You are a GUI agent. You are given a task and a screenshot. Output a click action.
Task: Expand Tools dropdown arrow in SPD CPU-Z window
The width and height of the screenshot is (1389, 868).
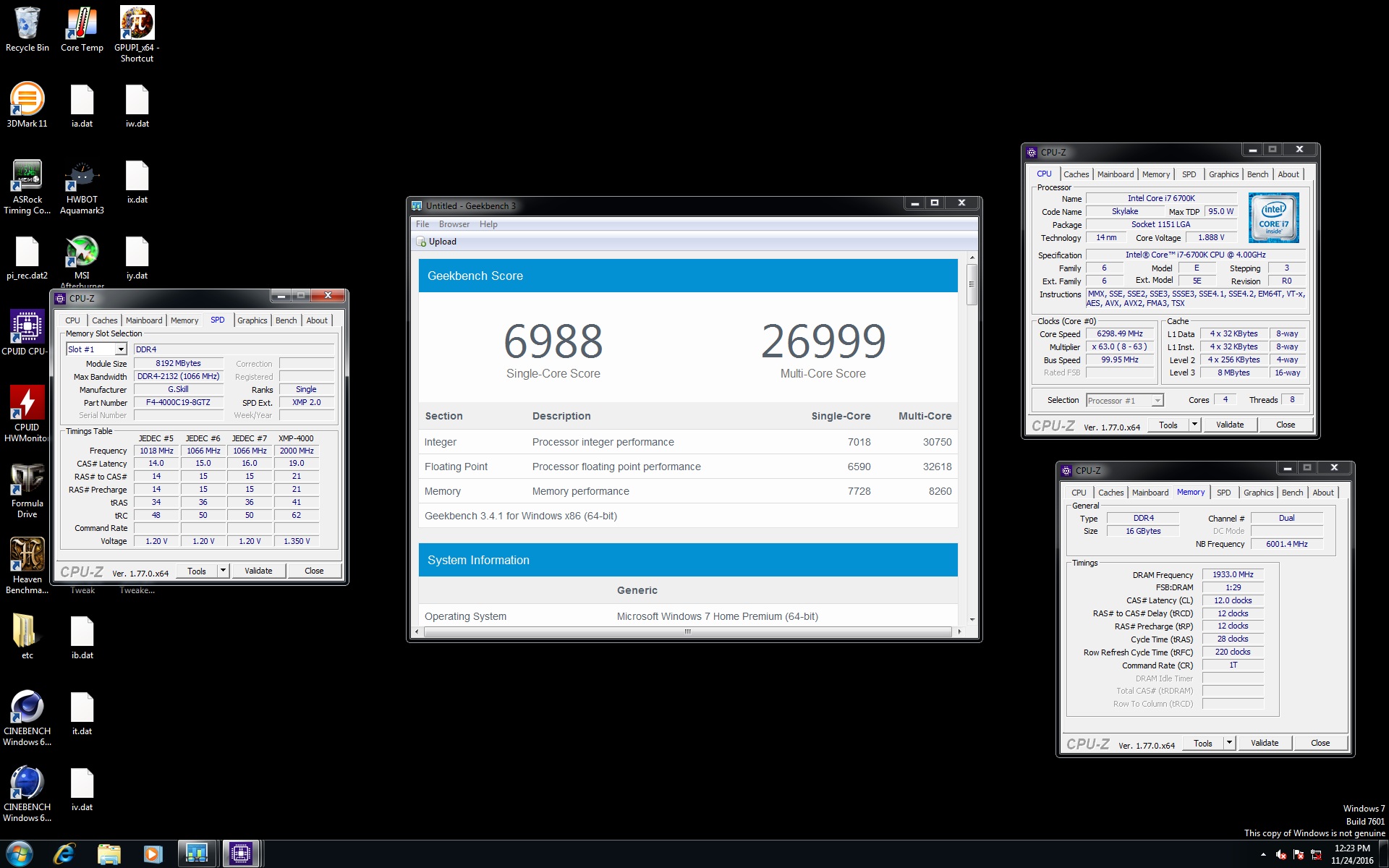pyautogui.click(x=223, y=571)
